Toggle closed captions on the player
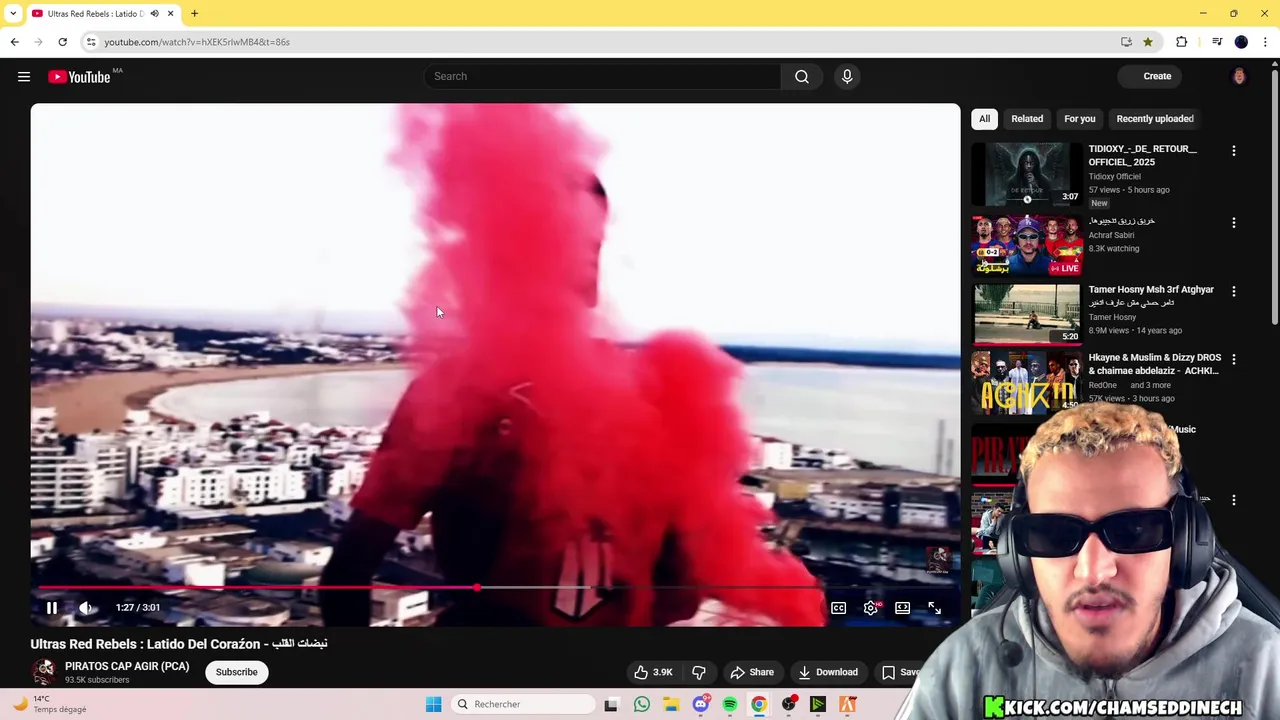 (839, 608)
